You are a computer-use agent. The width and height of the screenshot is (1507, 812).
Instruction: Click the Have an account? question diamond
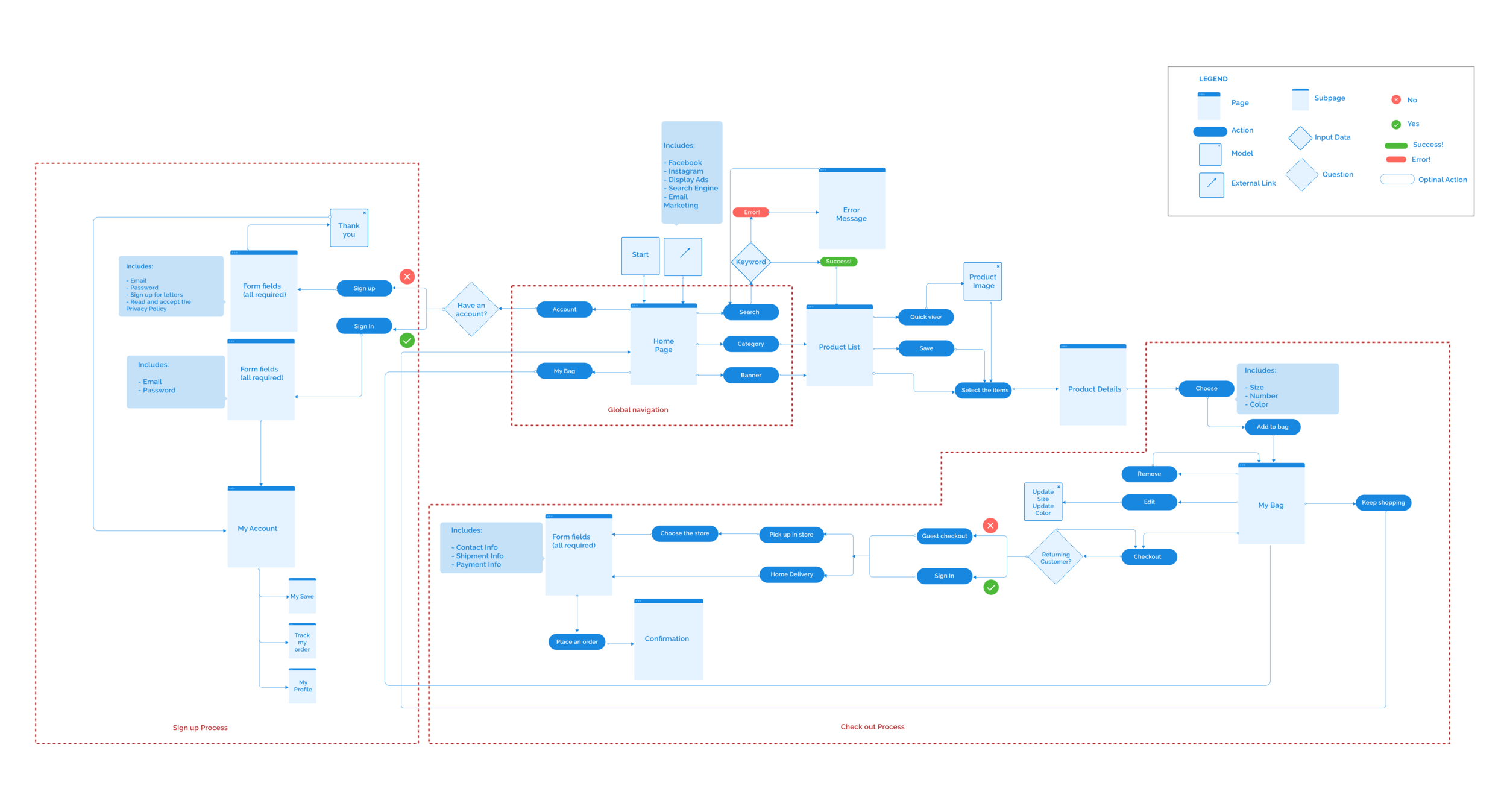tap(471, 309)
